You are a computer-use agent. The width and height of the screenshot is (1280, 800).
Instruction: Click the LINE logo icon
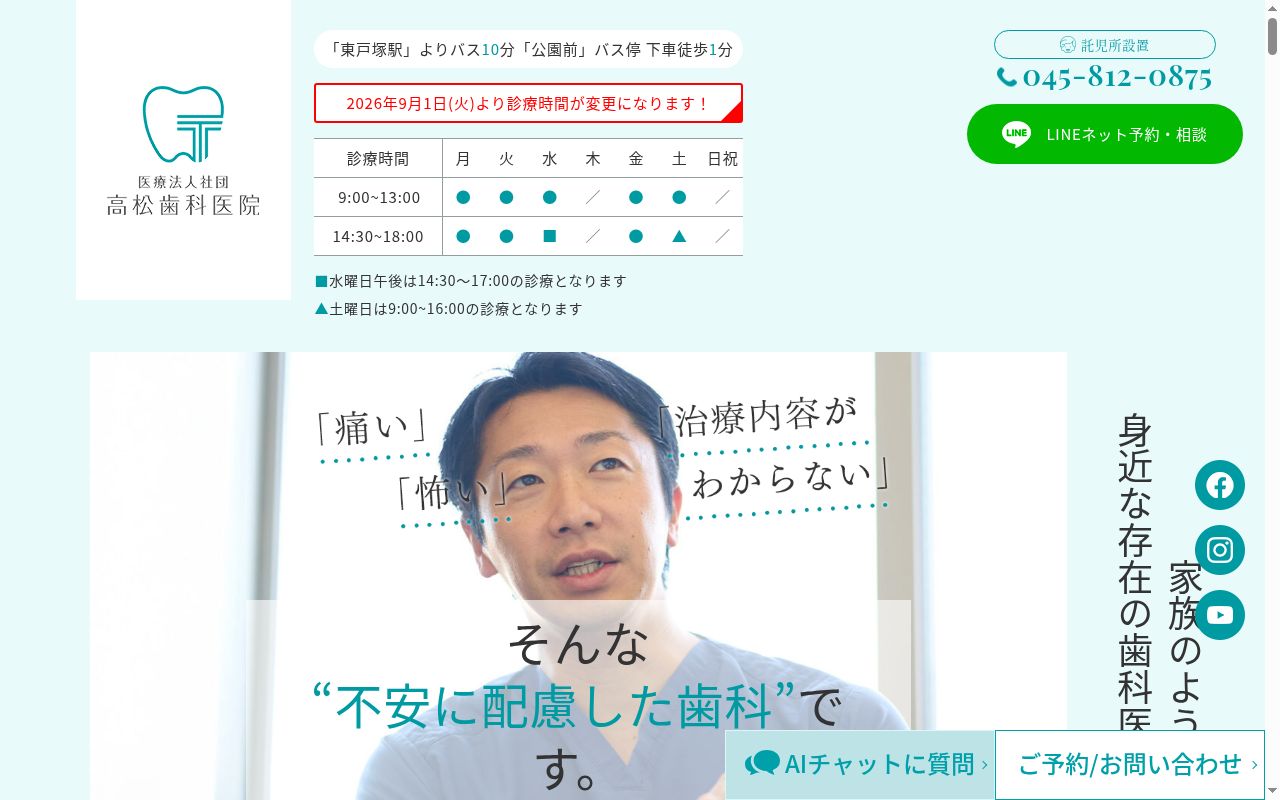(x=1016, y=134)
